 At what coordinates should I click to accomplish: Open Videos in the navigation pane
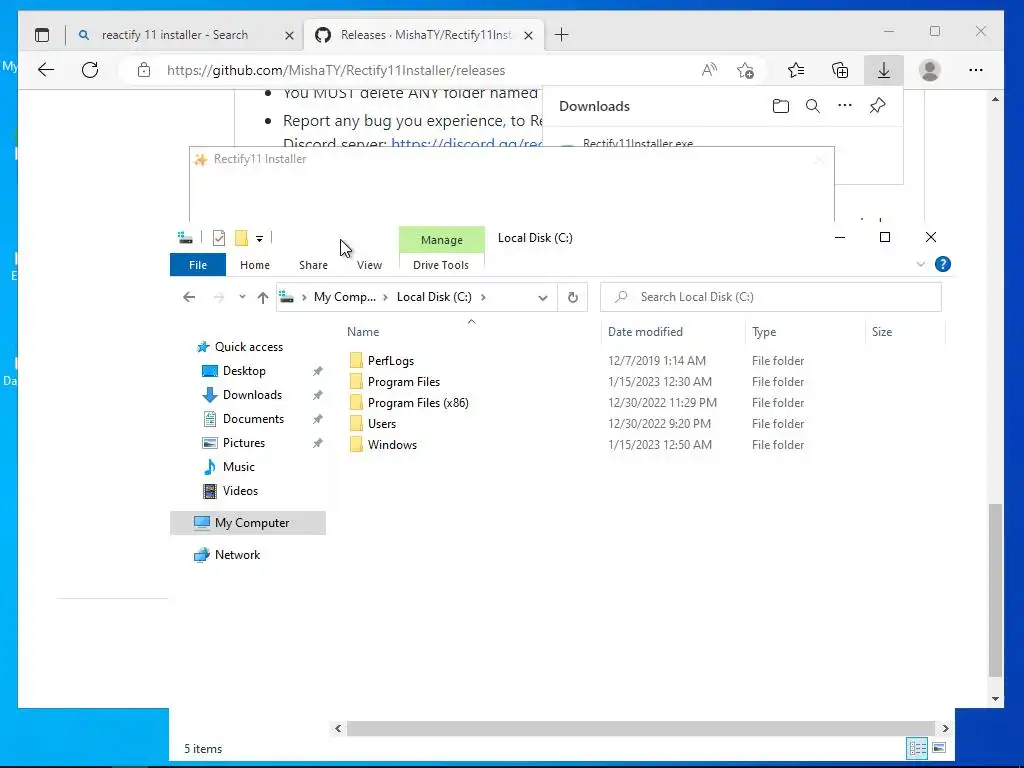click(240, 490)
